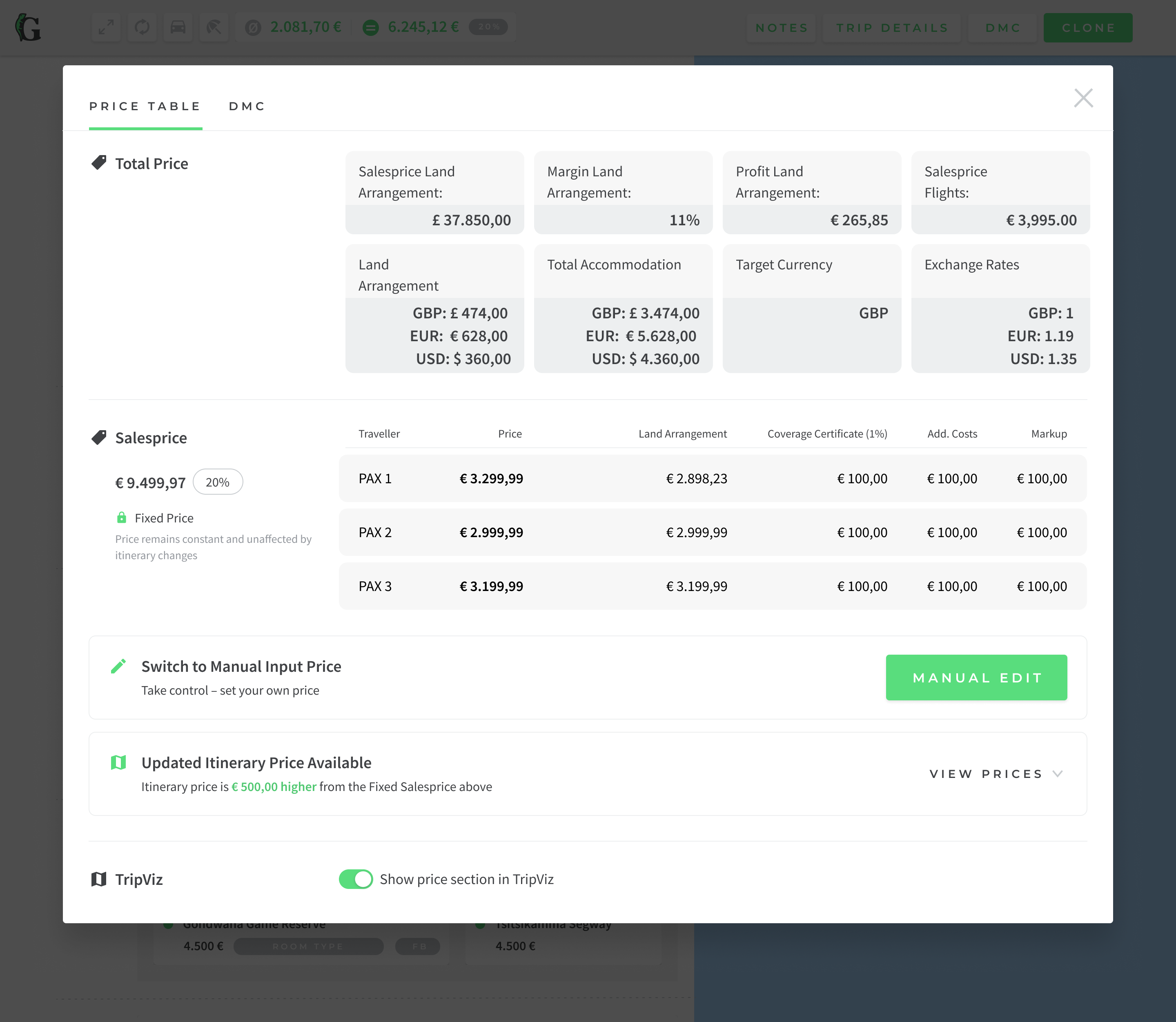Click the Markup column header

1049,434
